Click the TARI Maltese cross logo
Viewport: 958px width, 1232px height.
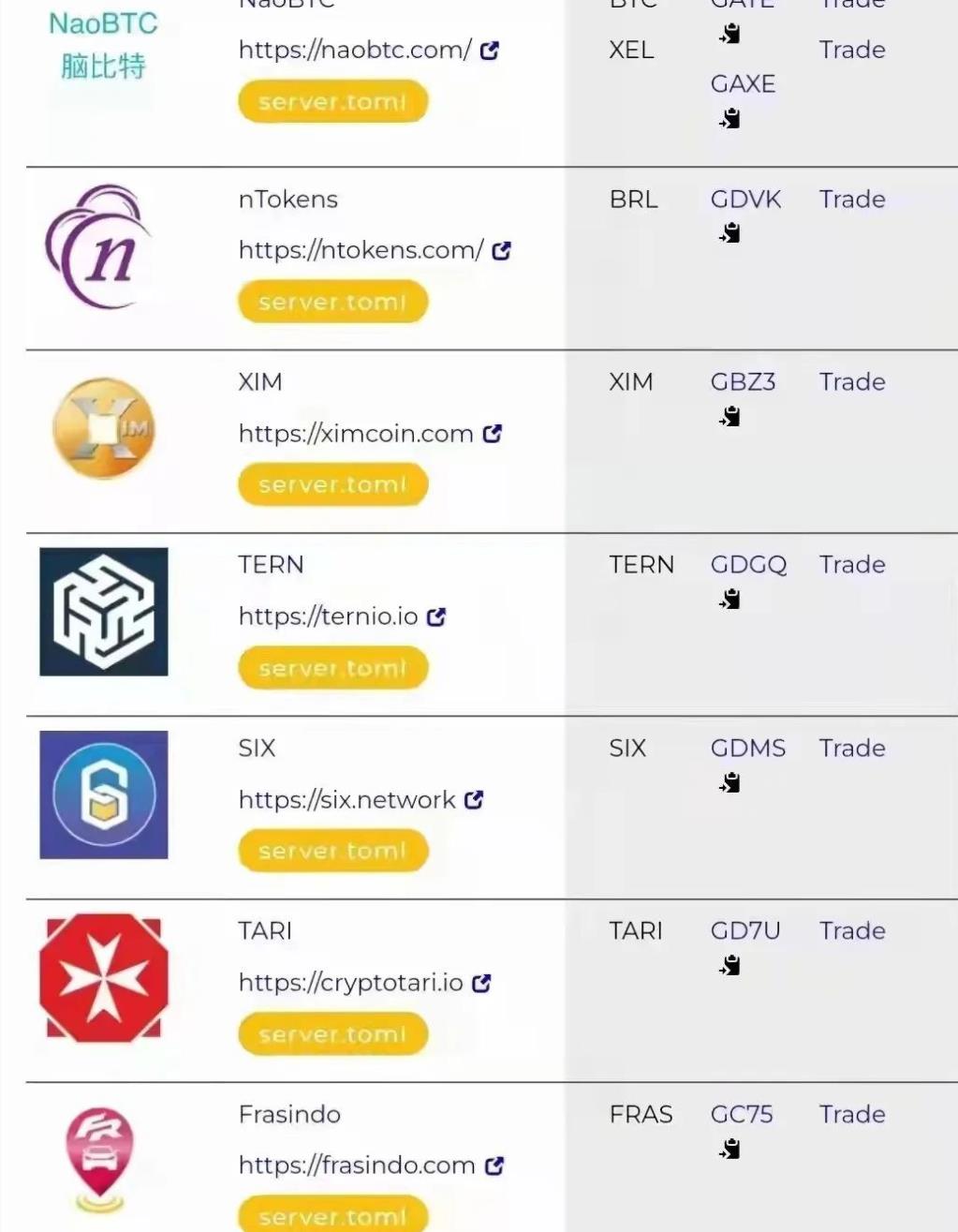[104, 977]
